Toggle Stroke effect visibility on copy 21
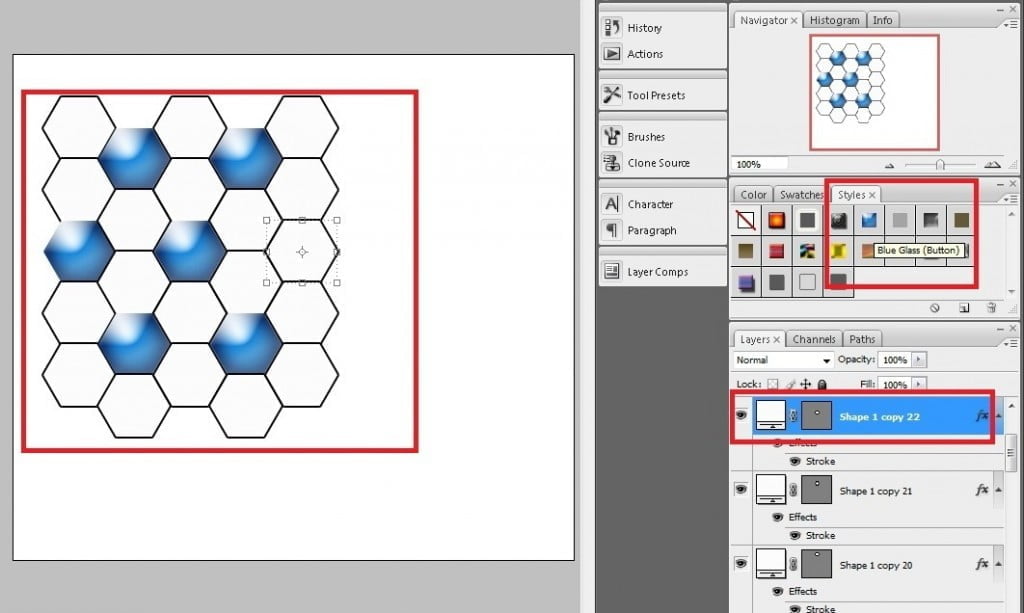Screen dimensions: 1024x613 coord(795,535)
